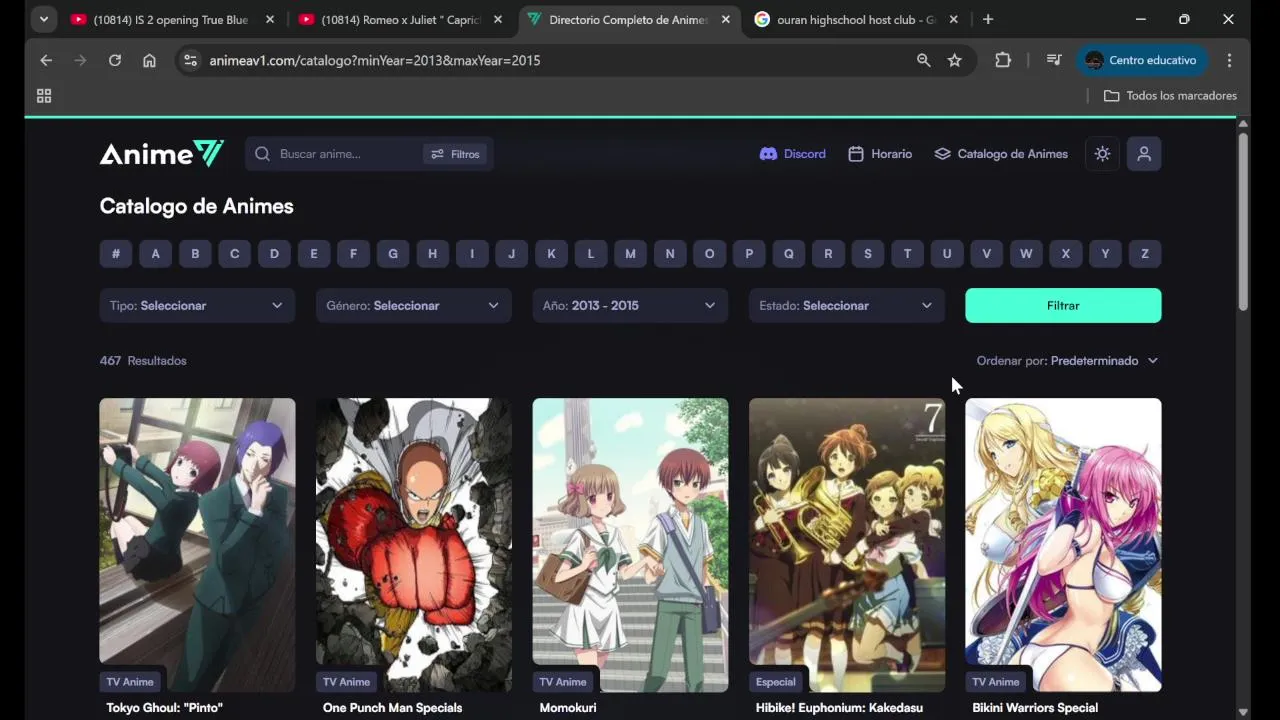Open the Centro educativo profile button
Image resolution: width=1280 pixels, height=720 pixels.
click(1141, 60)
